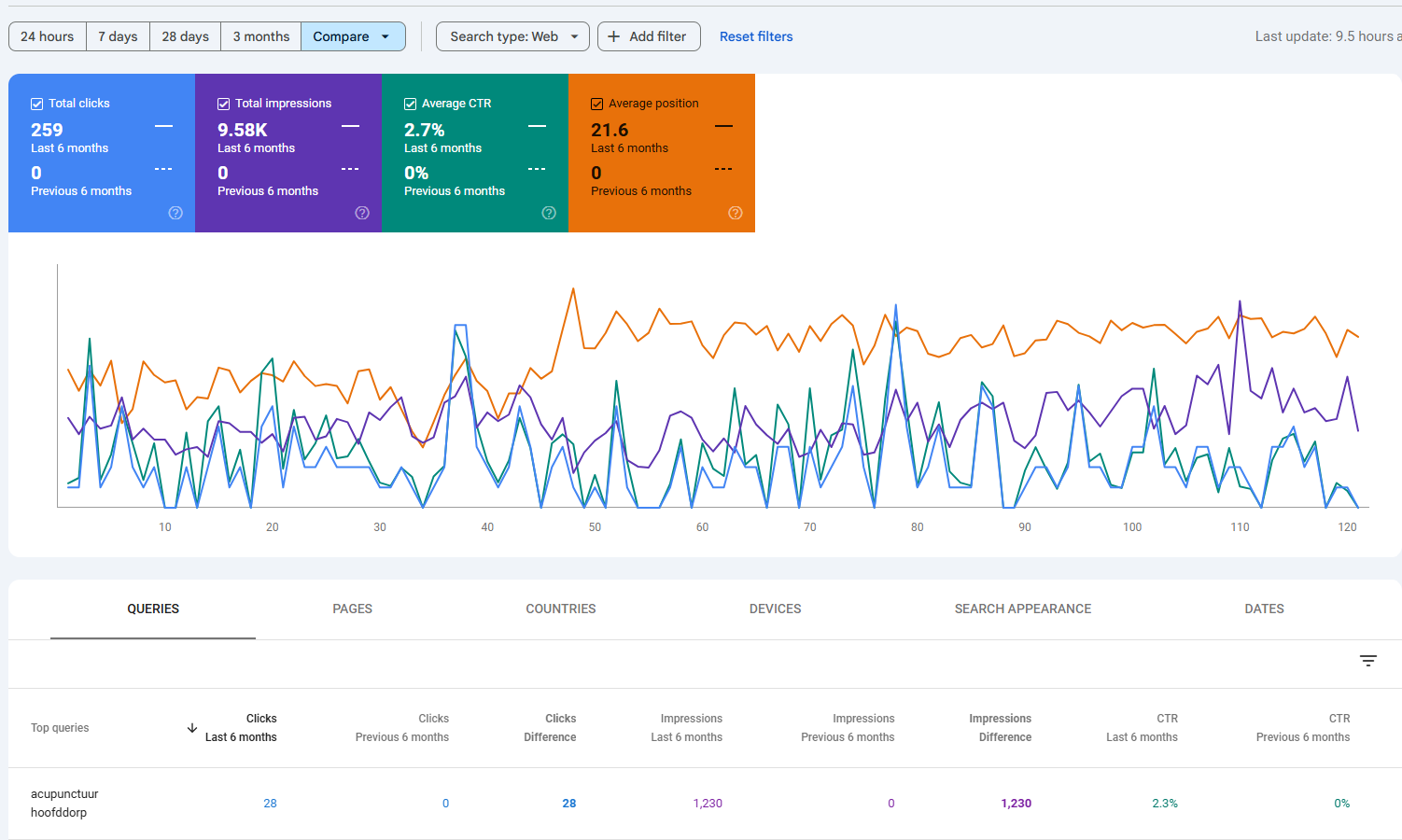Click the sort arrow next to Clicks

pyautogui.click(x=192, y=727)
